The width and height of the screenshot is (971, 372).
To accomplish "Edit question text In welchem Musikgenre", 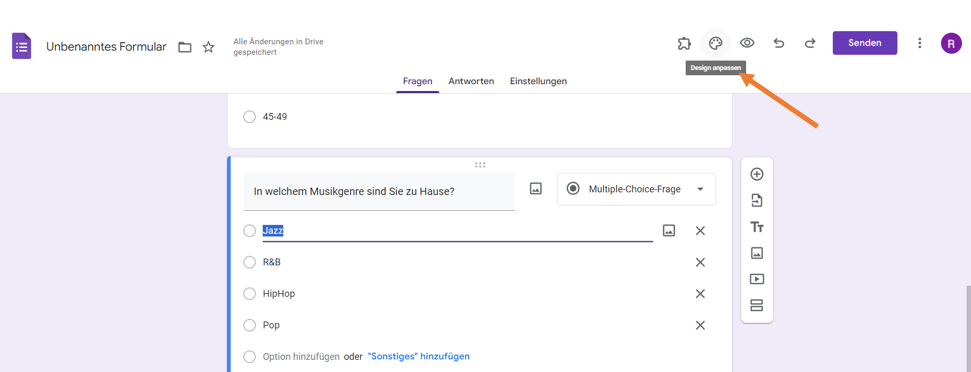I will click(379, 191).
